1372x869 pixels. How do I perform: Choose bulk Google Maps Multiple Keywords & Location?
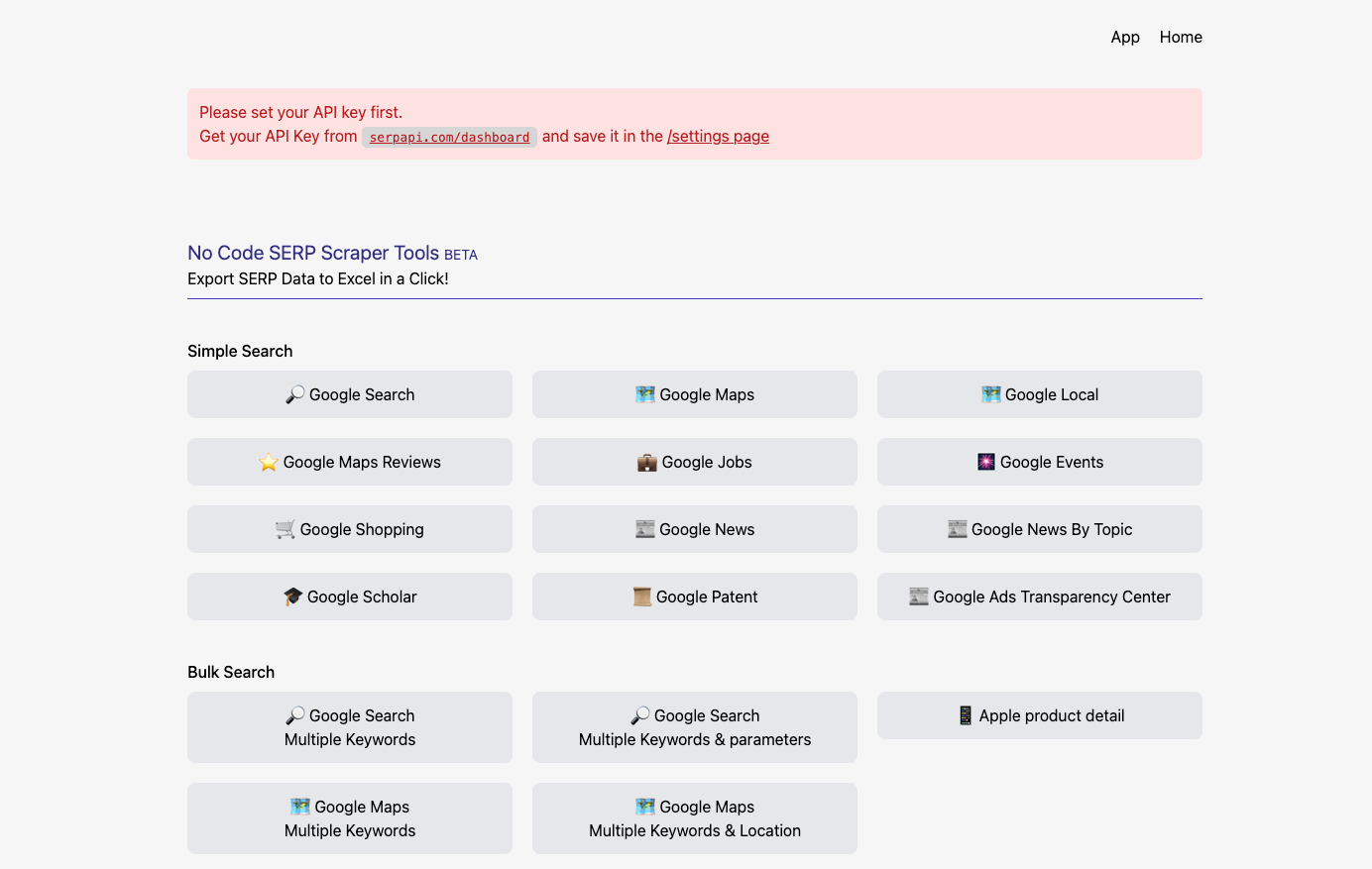coord(695,818)
